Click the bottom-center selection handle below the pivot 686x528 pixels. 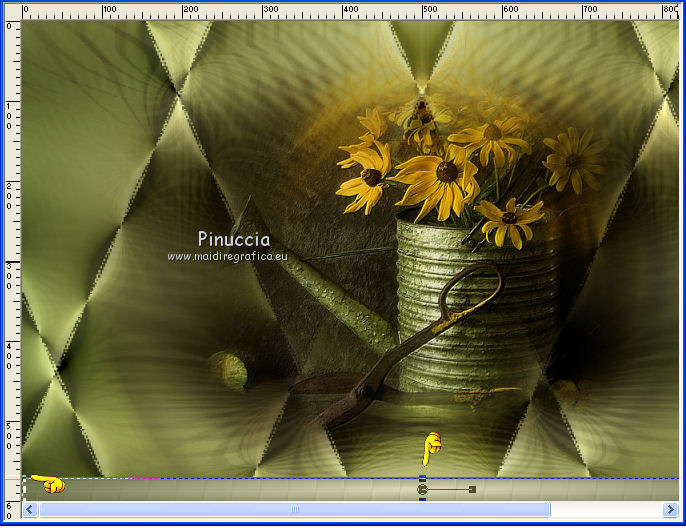[x=423, y=499]
